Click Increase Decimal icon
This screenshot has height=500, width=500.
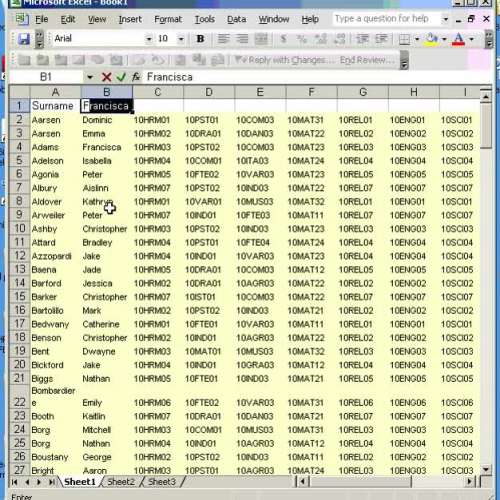pyautogui.click(x=320, y=39)
